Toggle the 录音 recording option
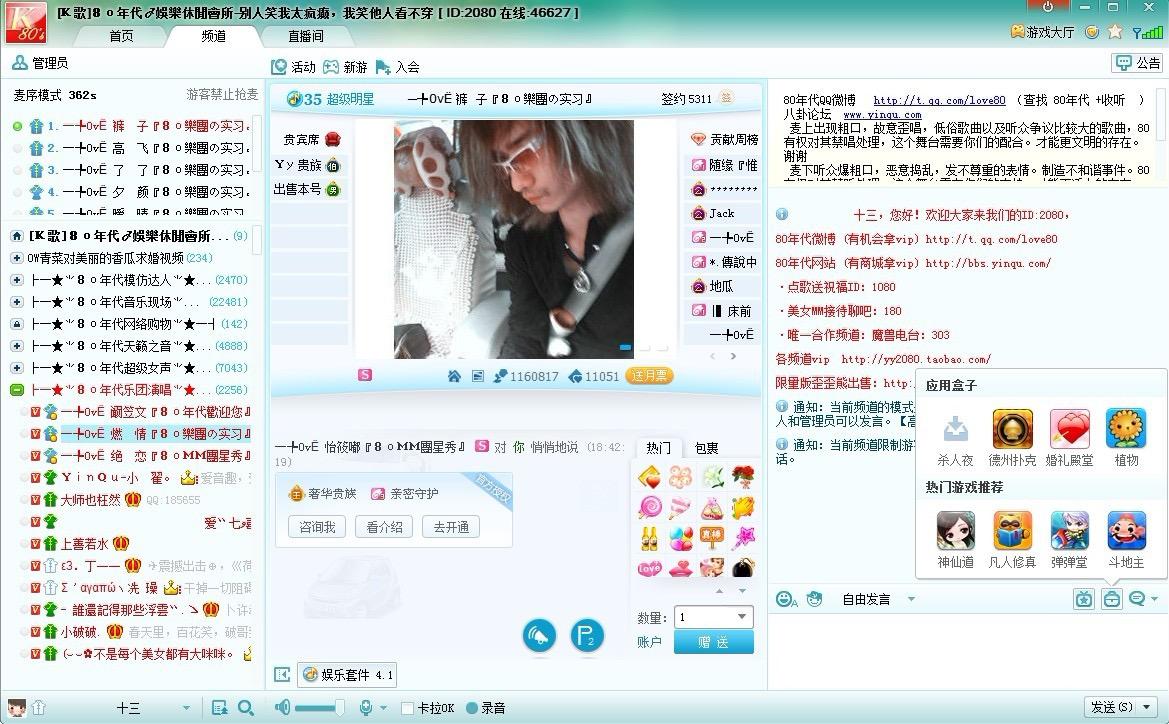The height and width of the screenshot is (724, 1169). click(x=473, y=708)
